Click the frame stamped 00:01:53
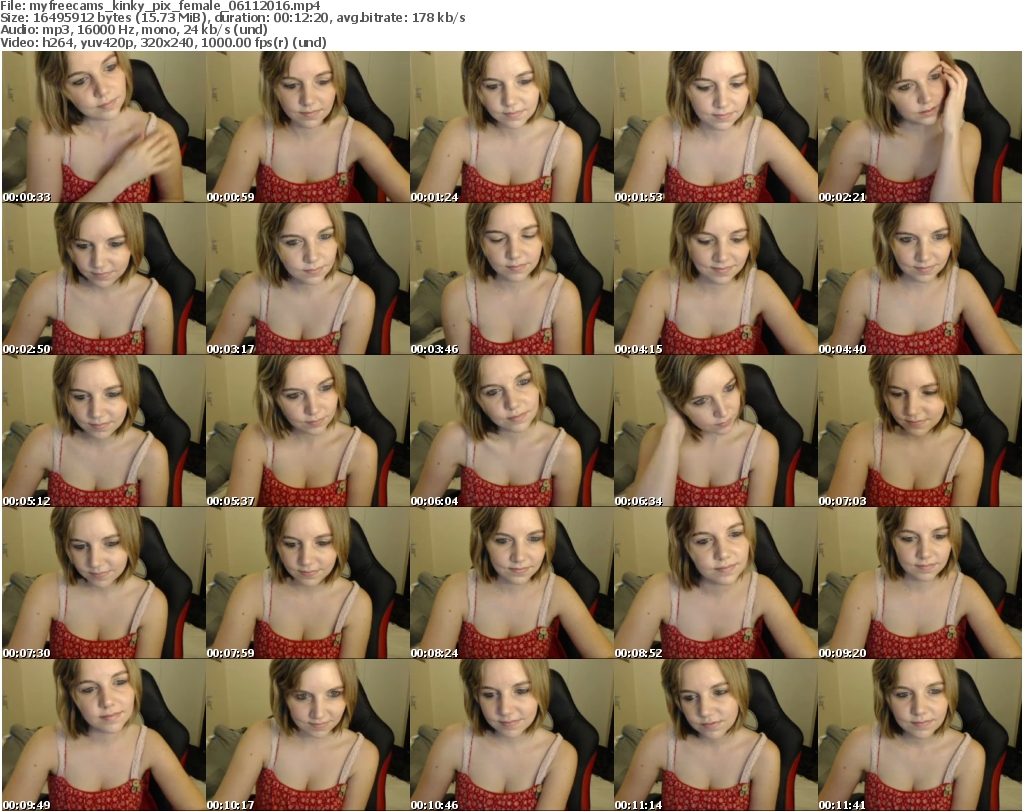 [x=715, y=127]
